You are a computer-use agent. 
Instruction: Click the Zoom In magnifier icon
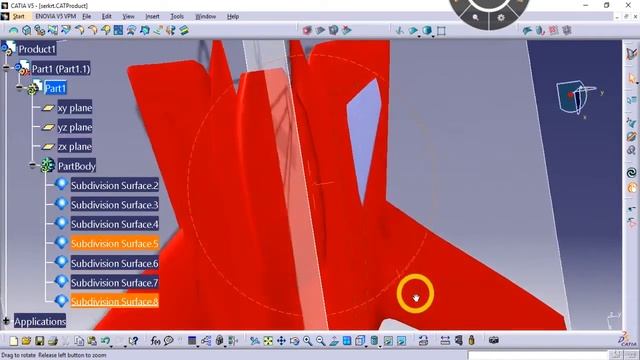click(x=308, y=341)
